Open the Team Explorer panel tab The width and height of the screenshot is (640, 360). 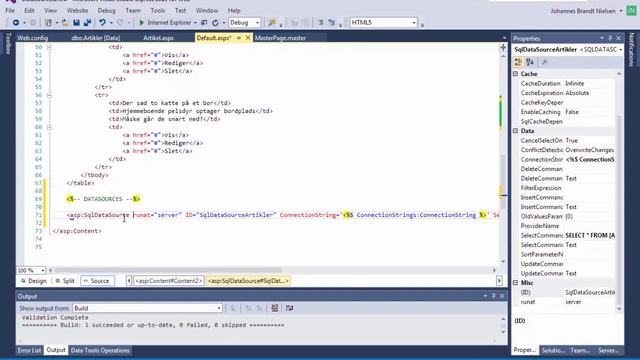tap(580, 350)
